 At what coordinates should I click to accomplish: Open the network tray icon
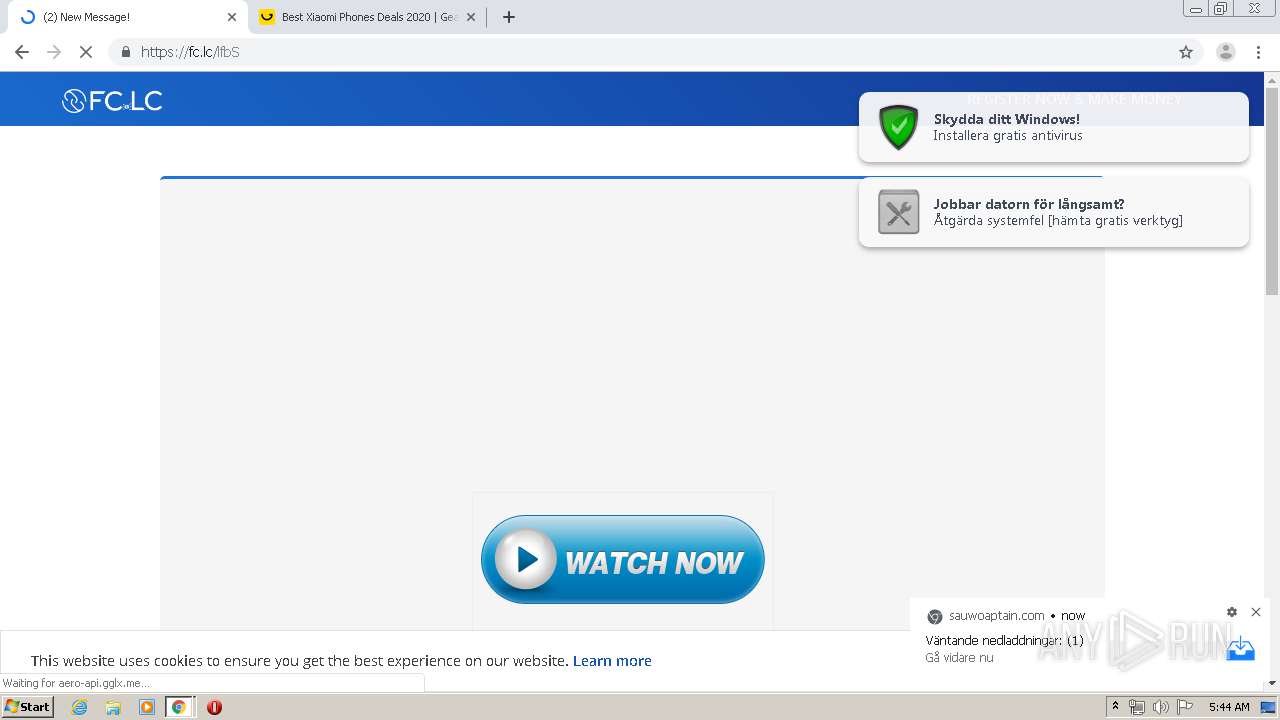1137,707
